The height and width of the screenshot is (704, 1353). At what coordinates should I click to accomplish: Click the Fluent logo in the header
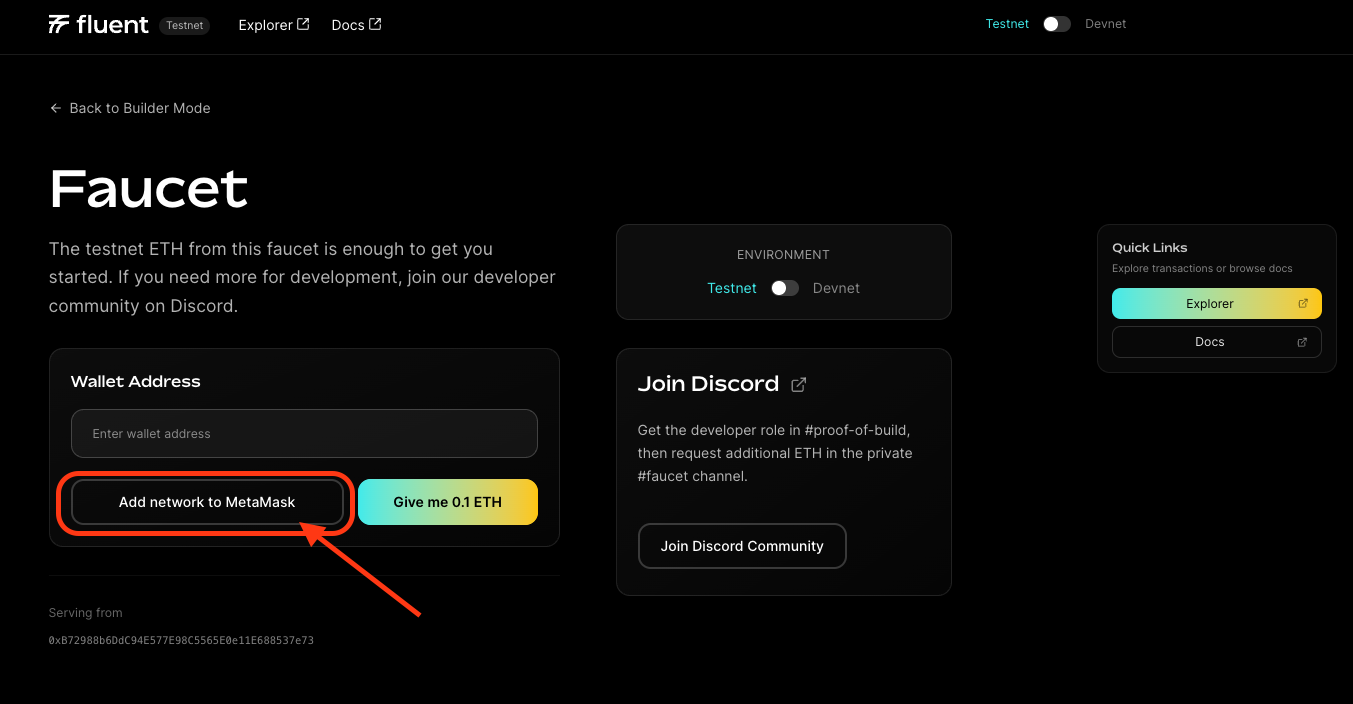click(x=98, y=24)
